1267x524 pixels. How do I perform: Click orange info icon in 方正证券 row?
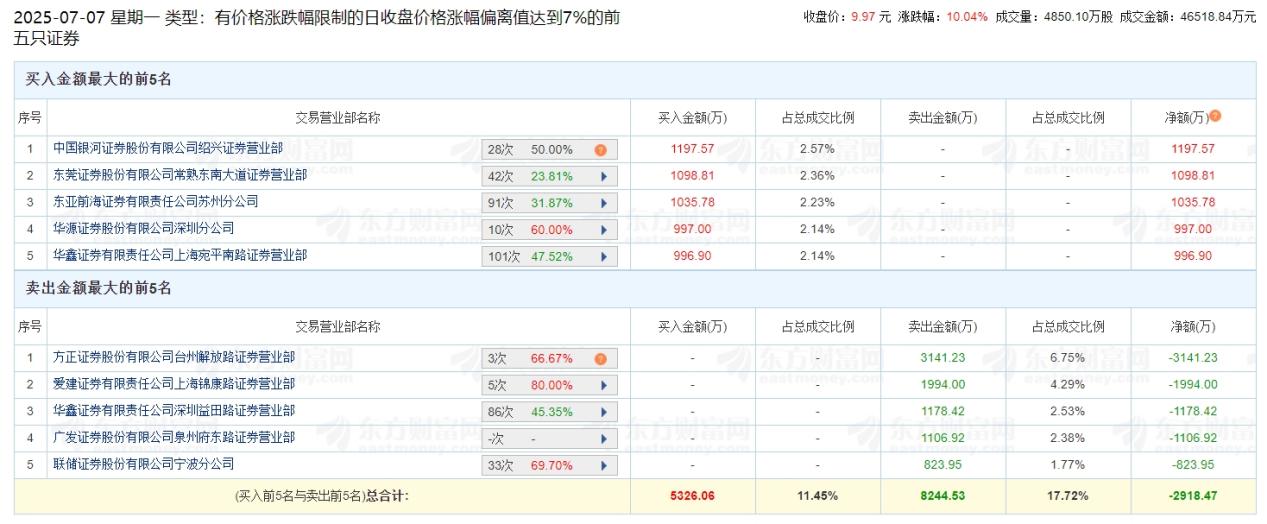(x=601, y=359)
